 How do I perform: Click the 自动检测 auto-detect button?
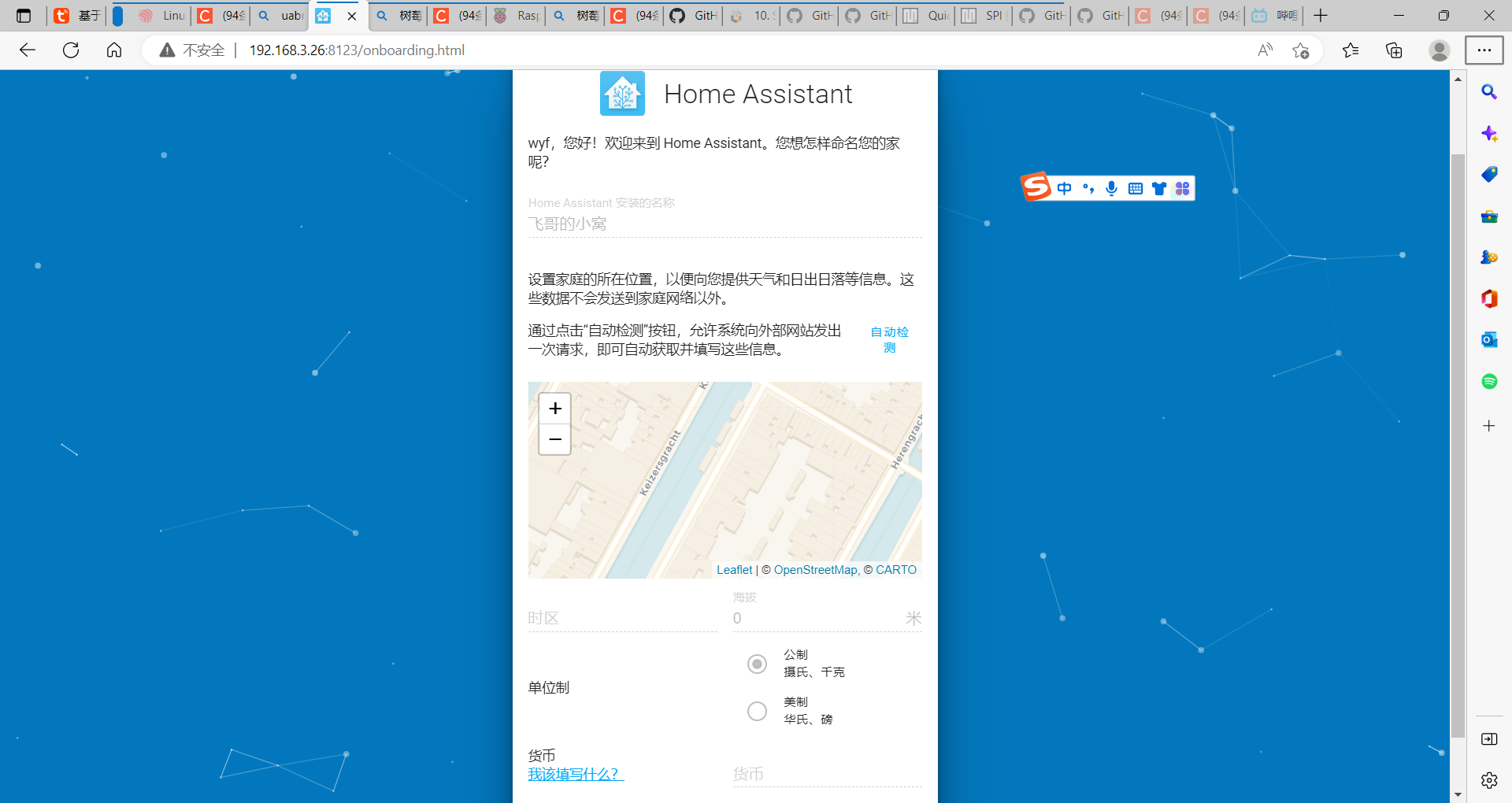point(890,339)
